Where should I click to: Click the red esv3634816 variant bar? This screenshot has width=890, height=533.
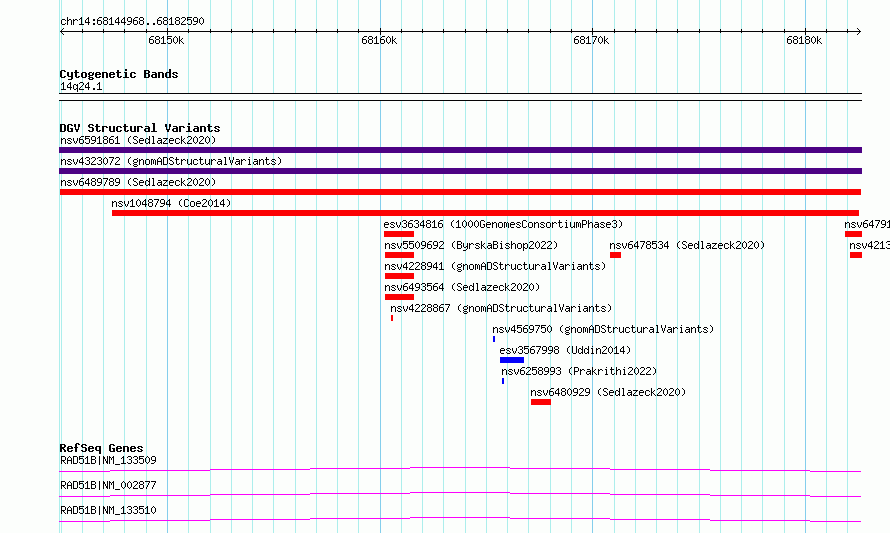point(399,234)
